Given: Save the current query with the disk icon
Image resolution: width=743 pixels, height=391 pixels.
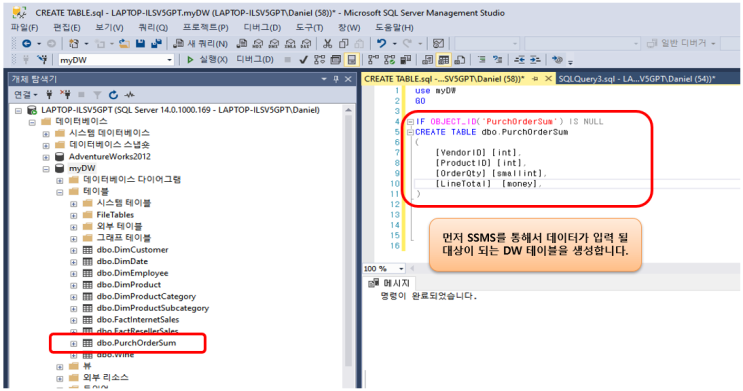Looking at the screenshot, I should click(140, 44).
